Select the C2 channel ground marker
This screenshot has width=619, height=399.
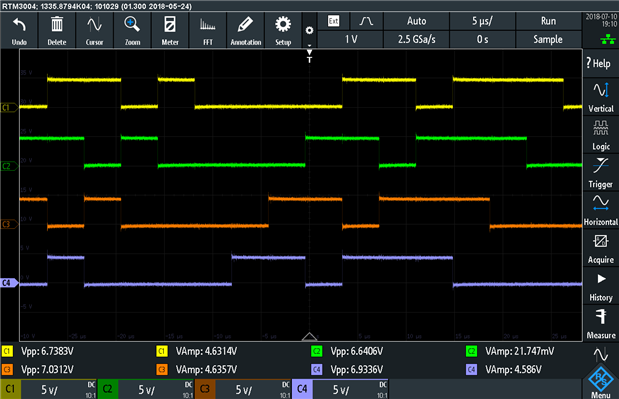(x=9, y=166)
